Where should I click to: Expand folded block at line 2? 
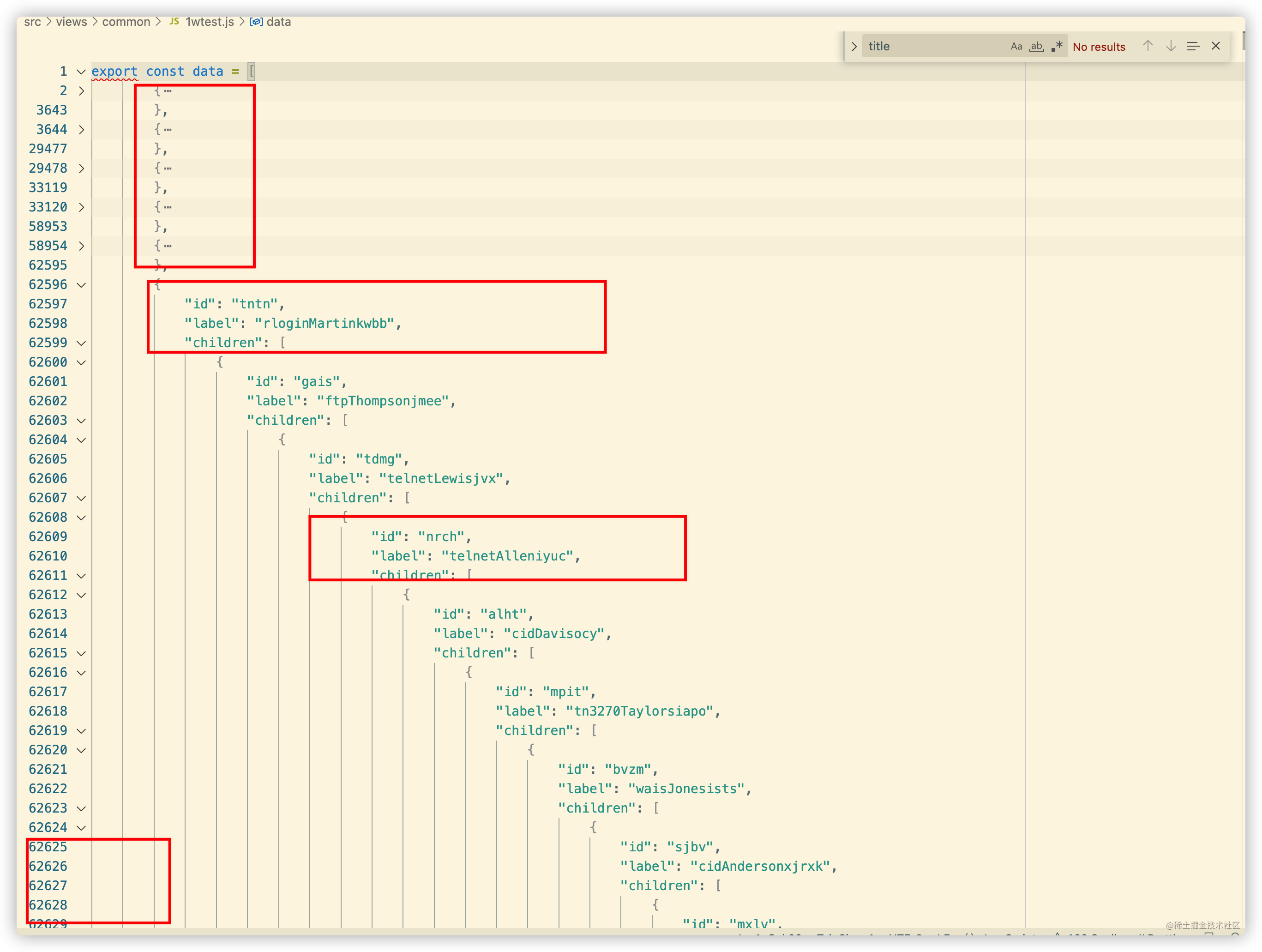pos(82,91)
